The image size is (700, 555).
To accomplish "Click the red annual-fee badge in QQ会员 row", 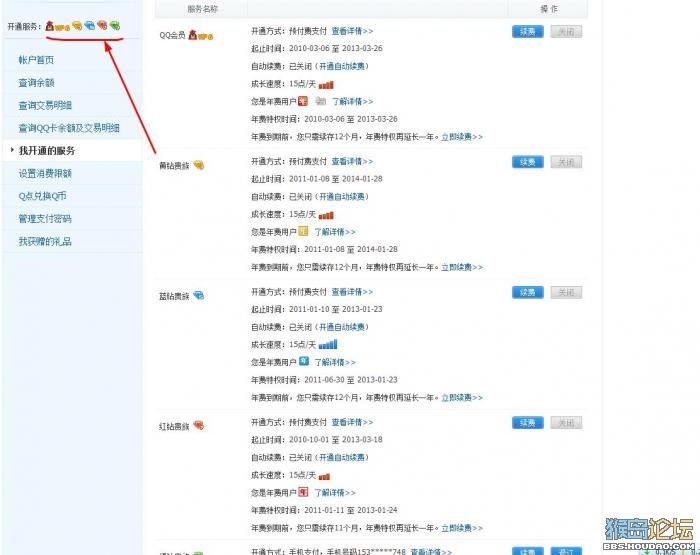I will 303,101.
